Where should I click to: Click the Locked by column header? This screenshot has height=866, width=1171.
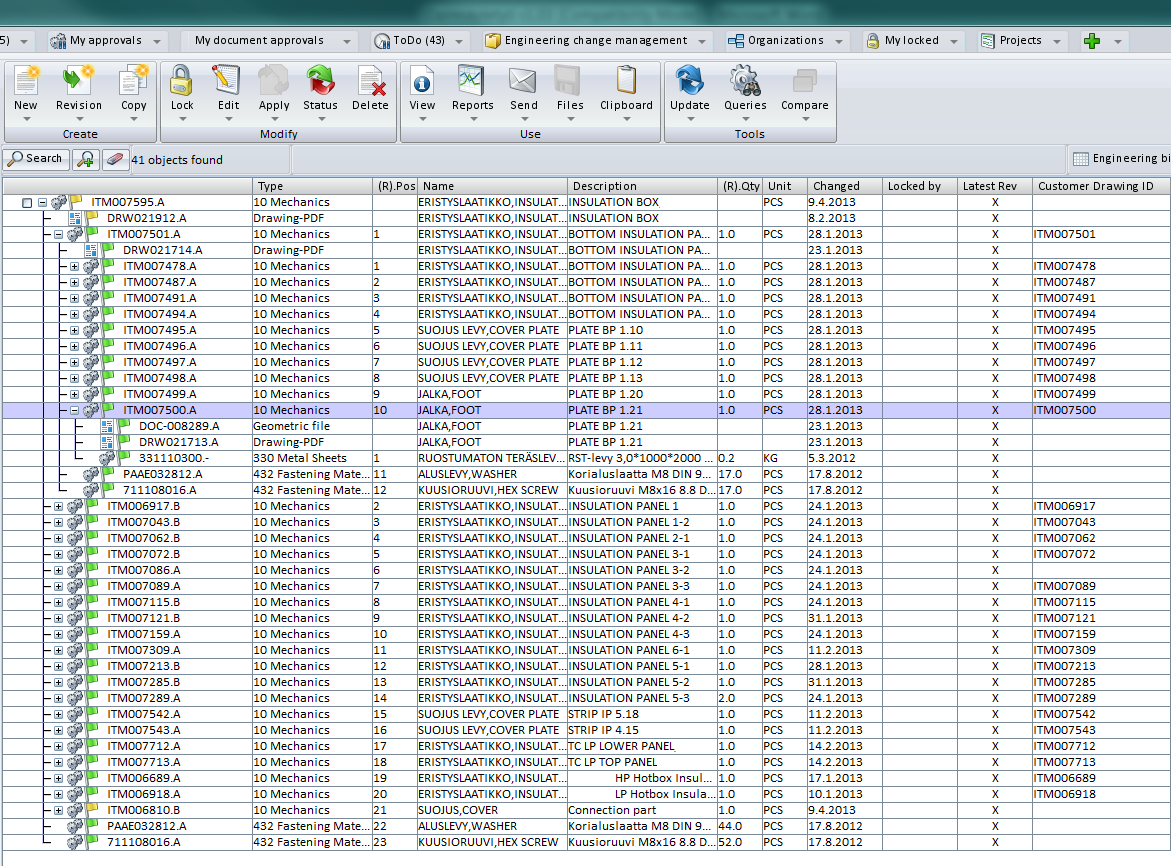(x=919, y=186)
